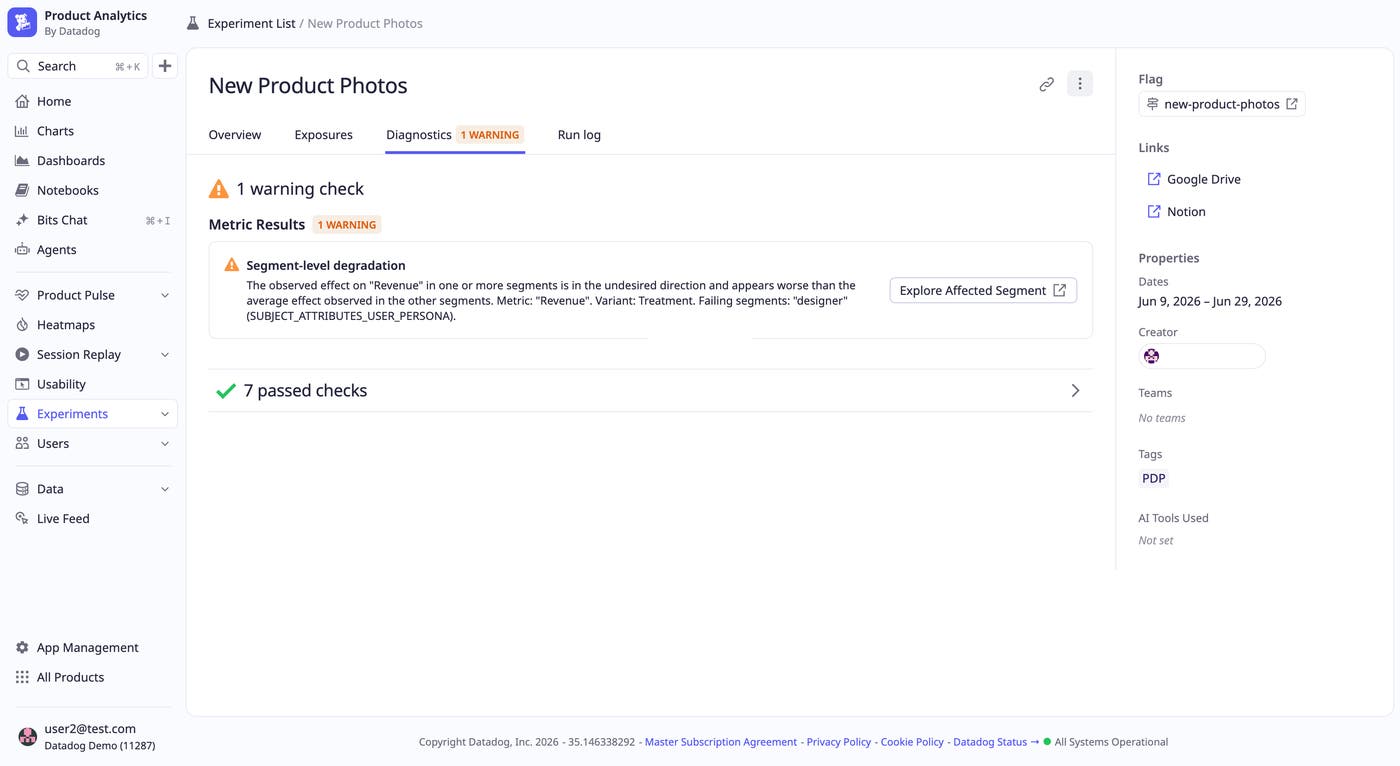Open the three-dot more options menu
Viewport: 1400px width, 766px height.
tap(1080, 84)
